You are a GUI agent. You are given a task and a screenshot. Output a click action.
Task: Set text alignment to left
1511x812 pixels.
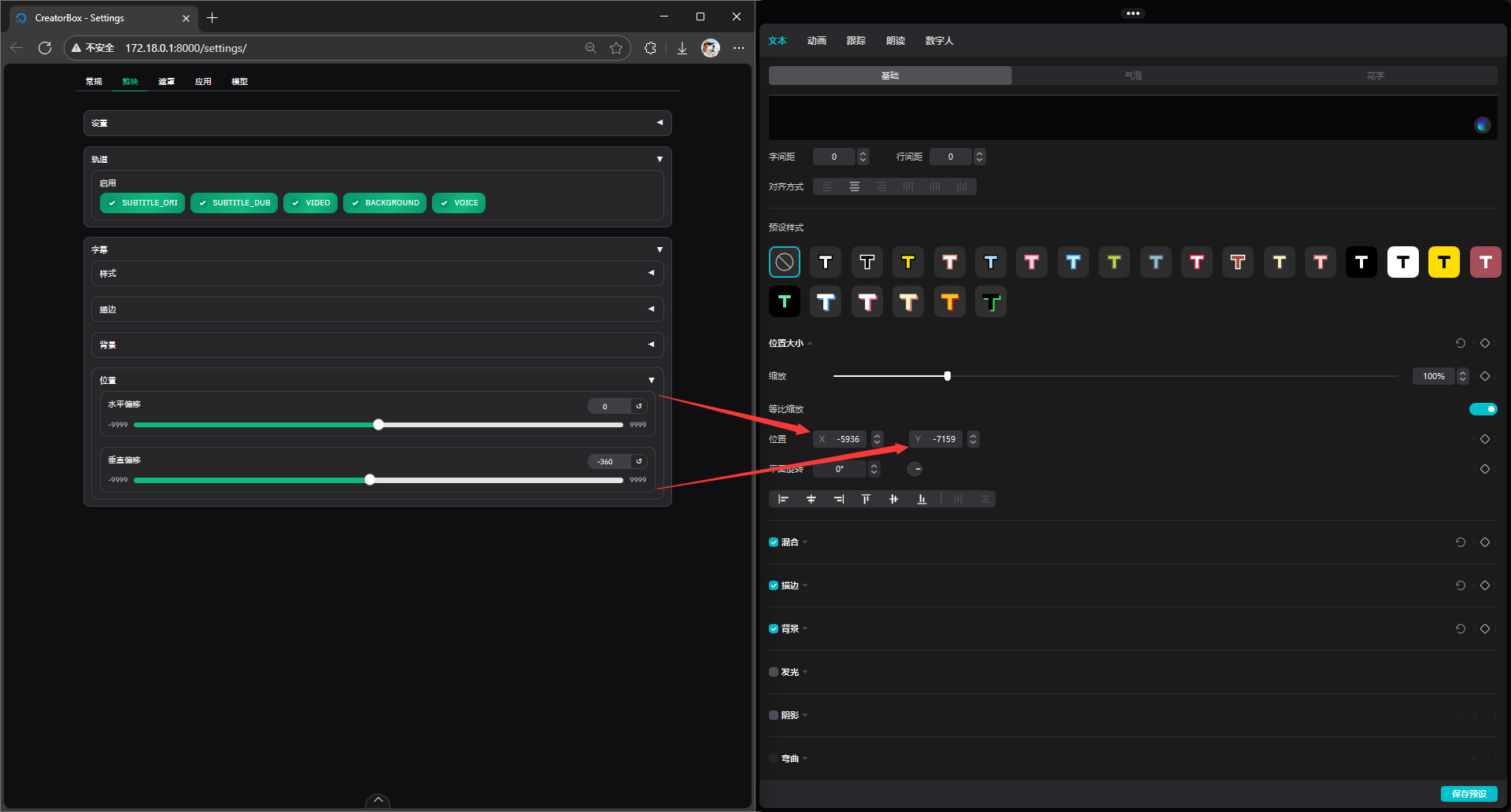[827, 186]
